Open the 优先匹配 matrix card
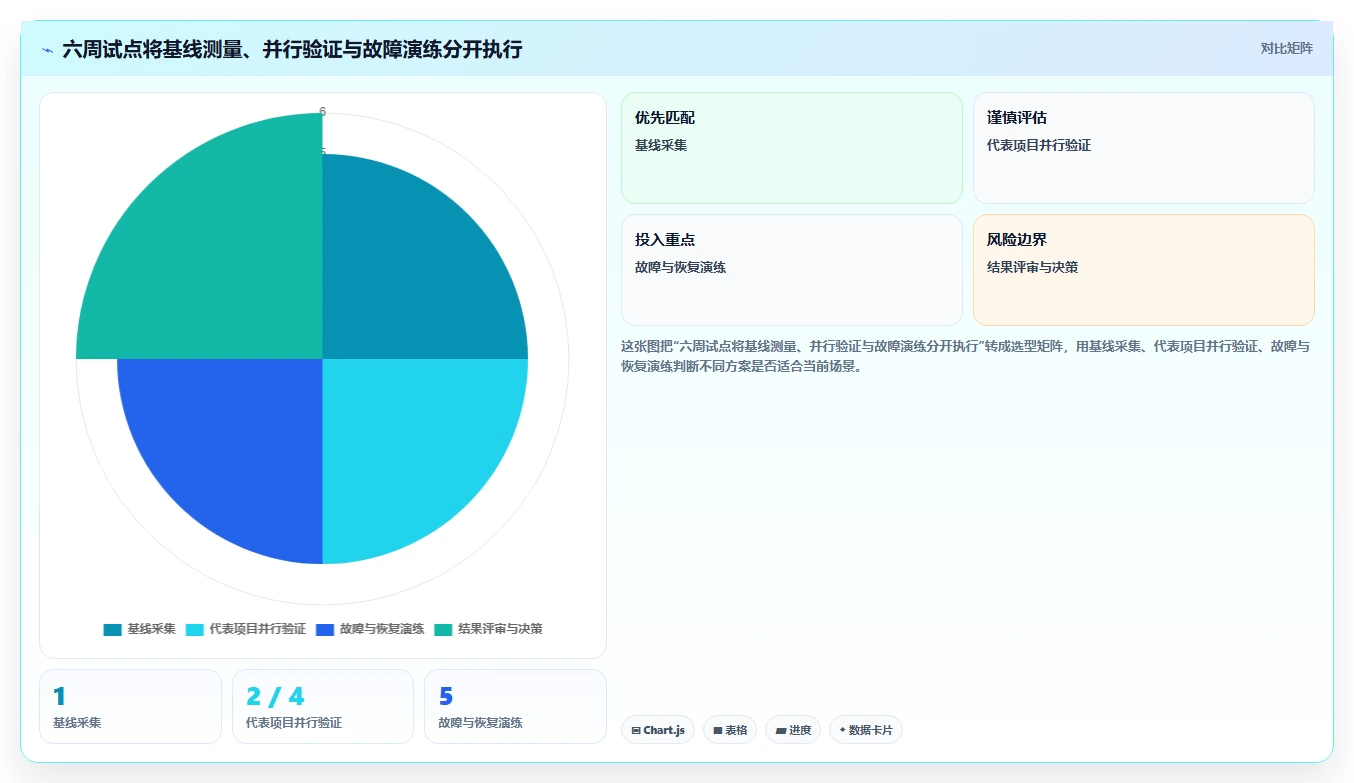 (x=791, y=148)
